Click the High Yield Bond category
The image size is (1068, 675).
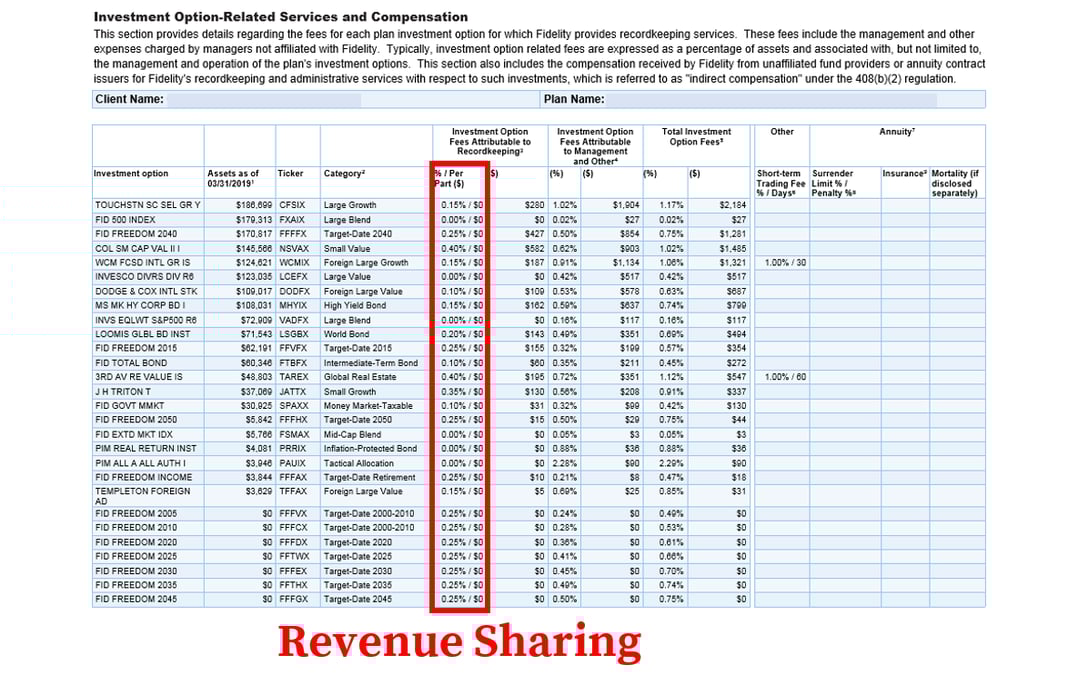355,305
